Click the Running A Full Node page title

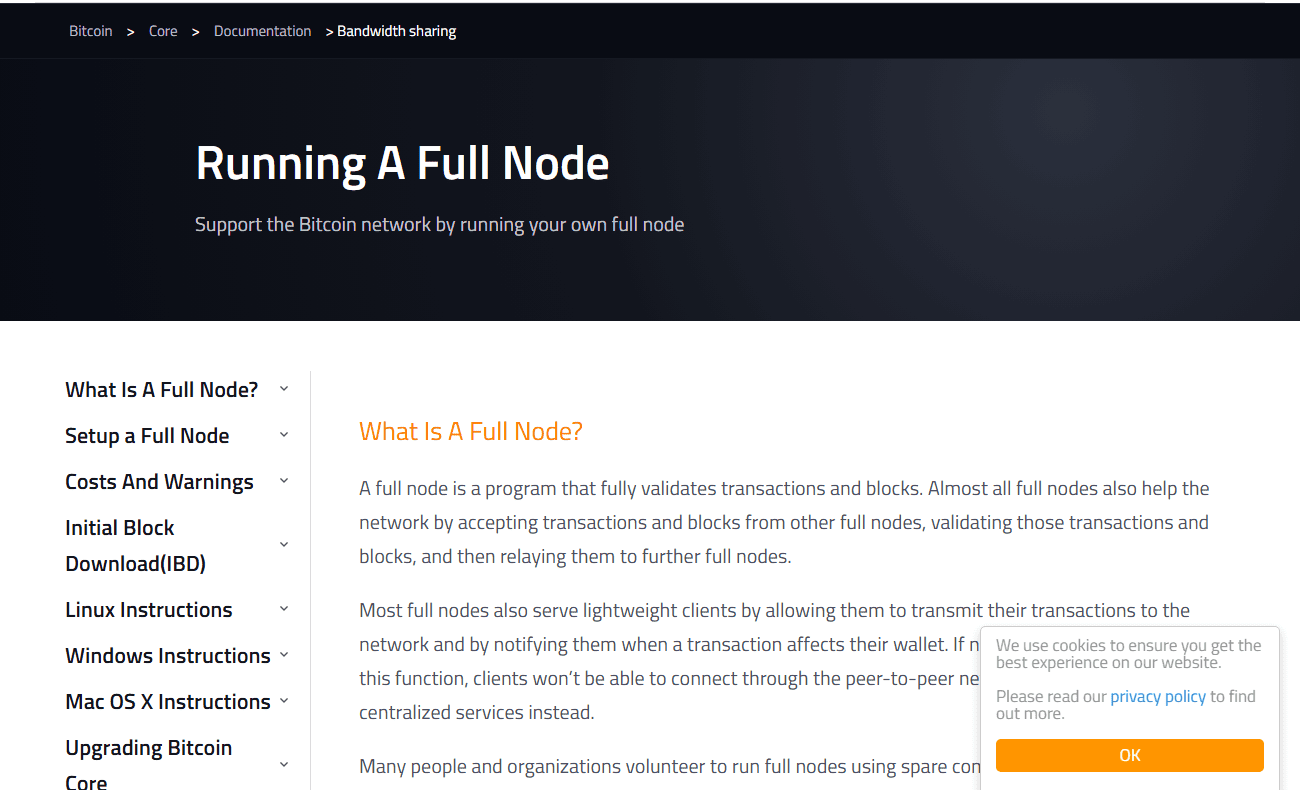[x=402, y=163]
